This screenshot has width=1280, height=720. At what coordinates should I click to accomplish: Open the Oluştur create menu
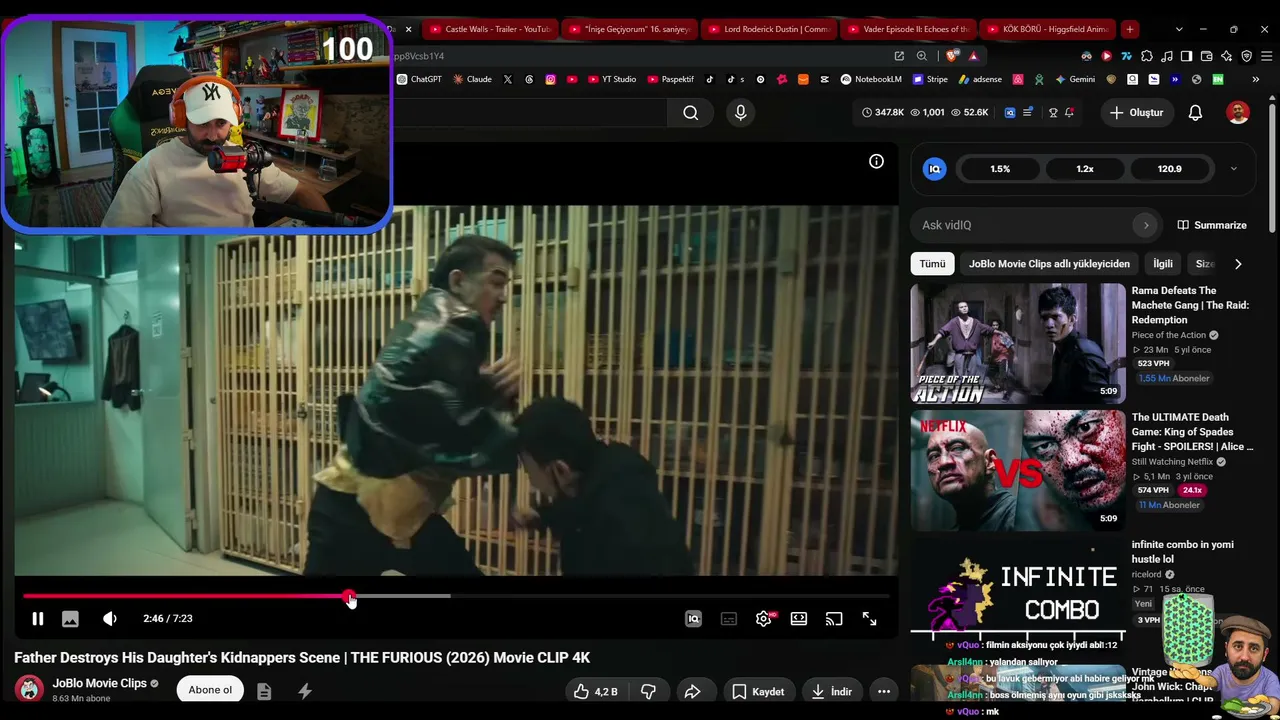(x=1136, y=113)
